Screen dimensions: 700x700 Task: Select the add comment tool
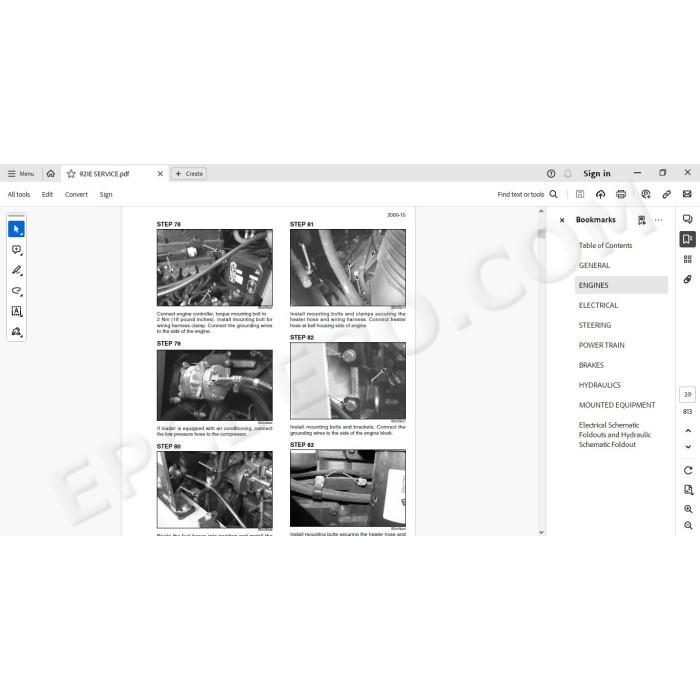tap(17, 250)
